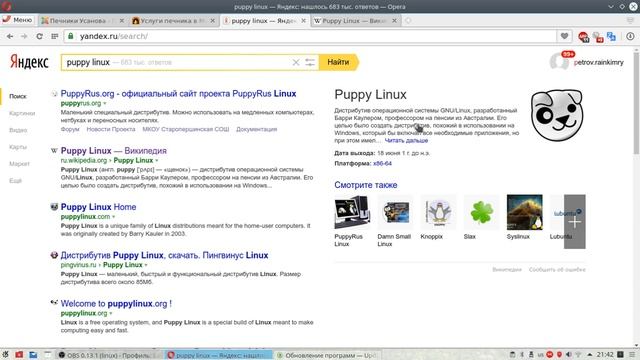
Task: Bookmark page with heart icon
Action: [x=564, y=36]
